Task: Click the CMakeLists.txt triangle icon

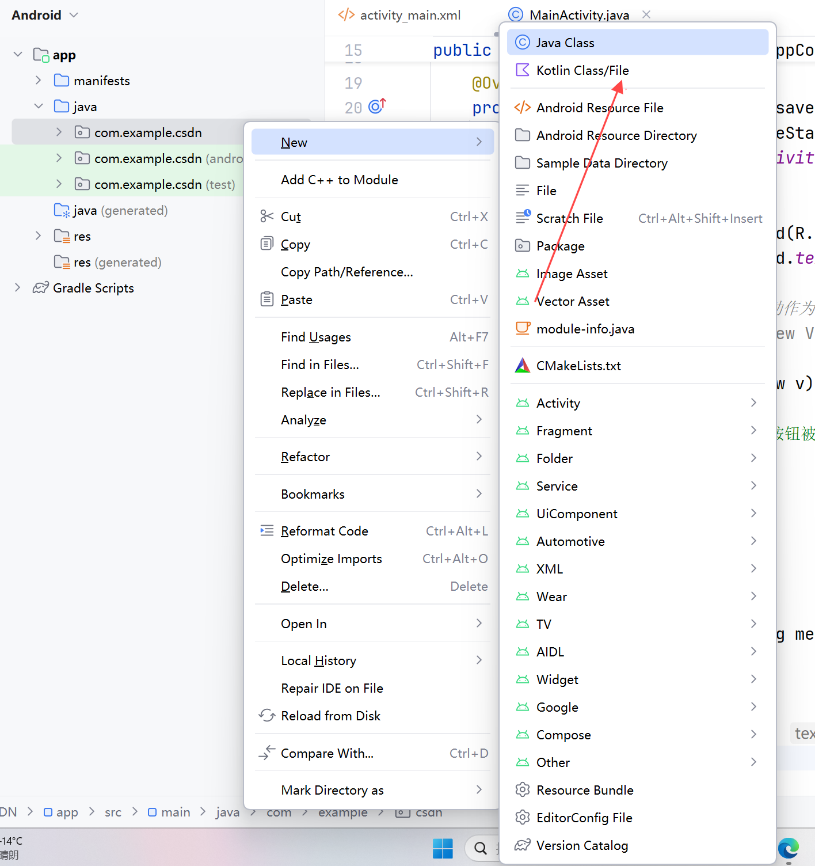Action: [522, 365]
